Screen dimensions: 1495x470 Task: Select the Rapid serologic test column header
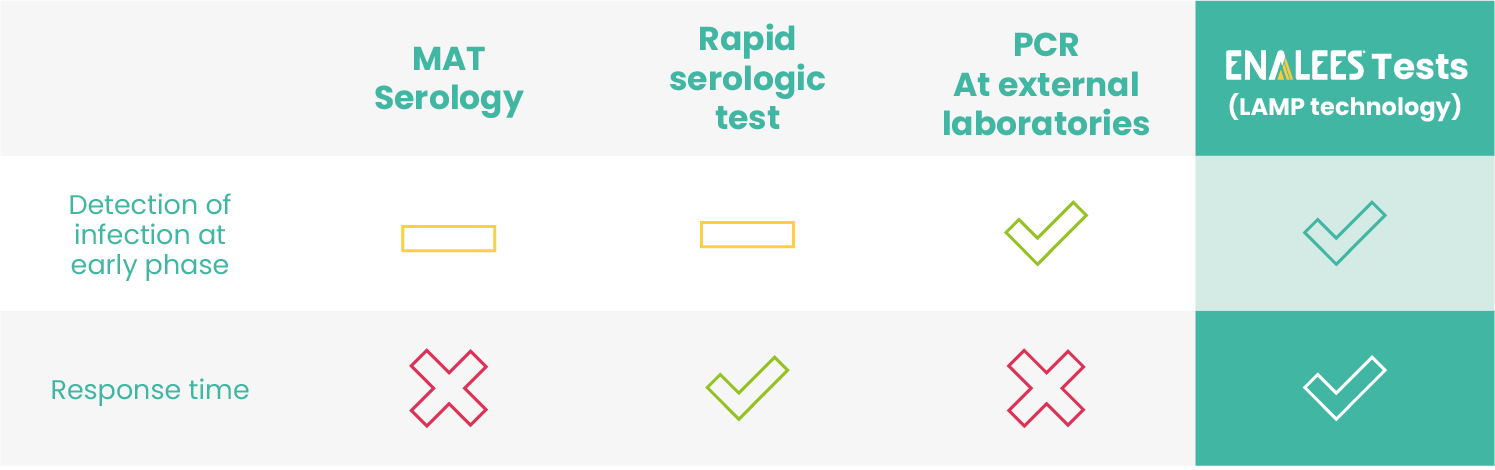(747, 78)
